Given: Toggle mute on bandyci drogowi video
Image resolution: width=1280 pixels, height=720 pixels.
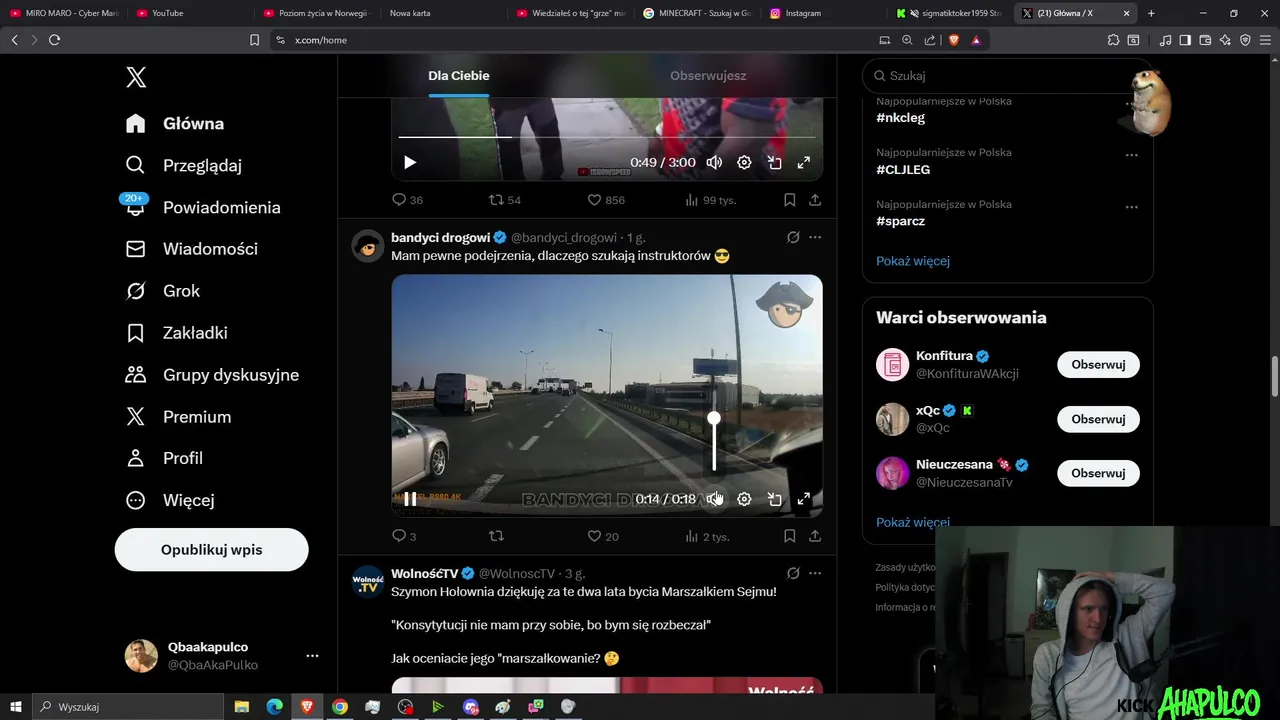Looking at the screenshot, I should click(714, 499).
